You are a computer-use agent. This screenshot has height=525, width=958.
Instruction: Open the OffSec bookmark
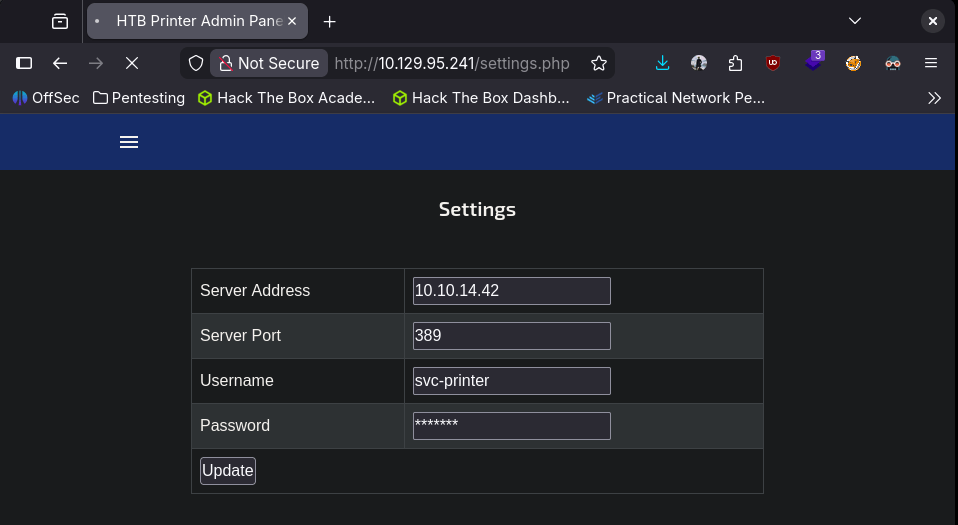click(x=45, y=98)
